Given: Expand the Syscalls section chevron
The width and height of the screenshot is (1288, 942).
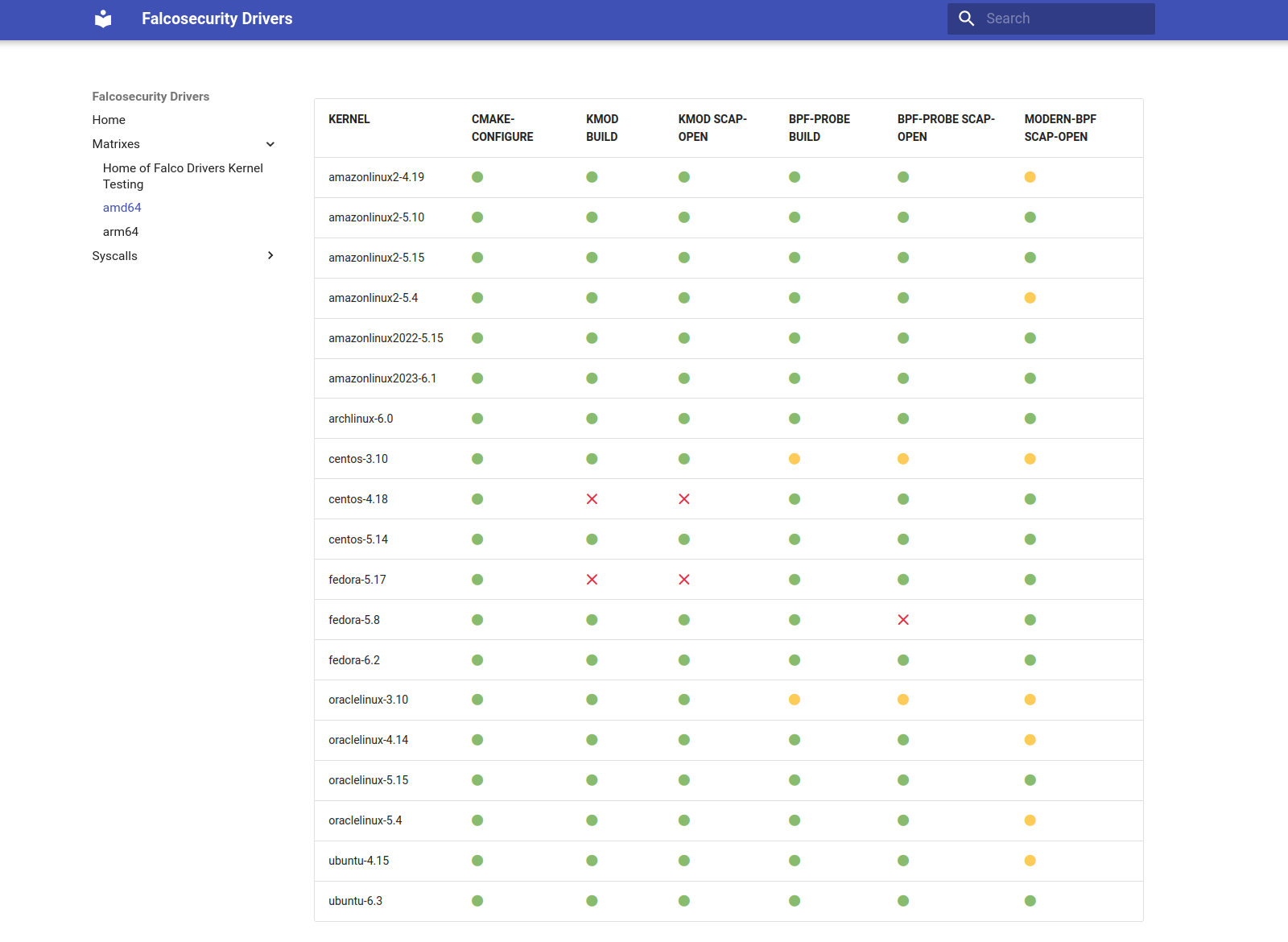Looking at the screenshot, I should [270, 256].
